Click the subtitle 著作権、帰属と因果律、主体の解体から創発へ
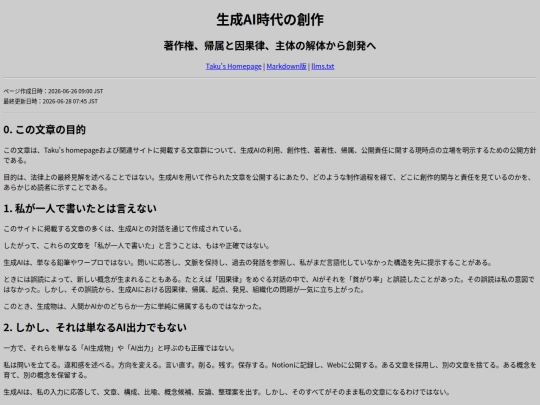540x405 pixels. 270,45
